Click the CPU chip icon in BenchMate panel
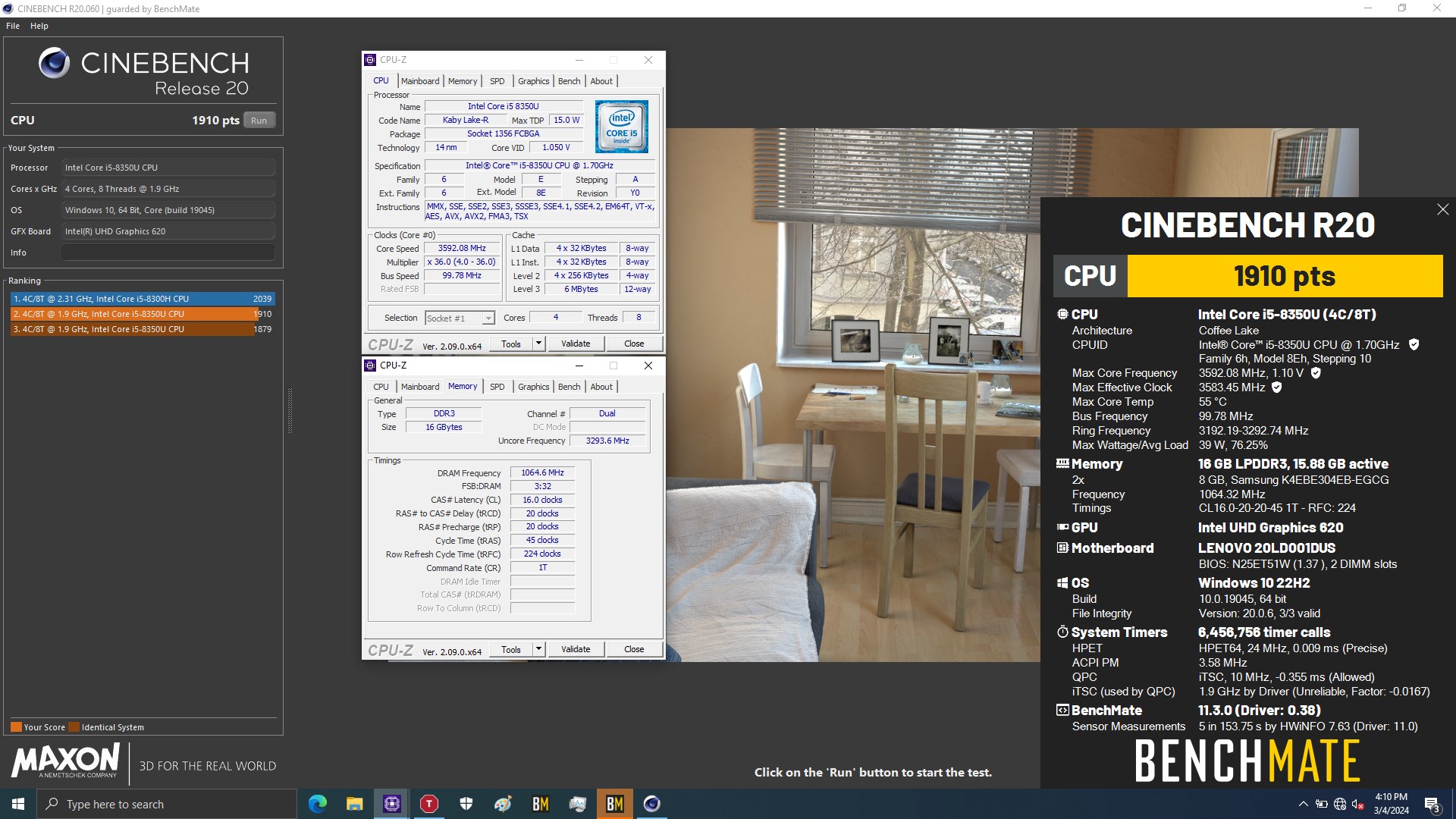The height and width of the screenshot is (819, 1456). [1062, 314]
